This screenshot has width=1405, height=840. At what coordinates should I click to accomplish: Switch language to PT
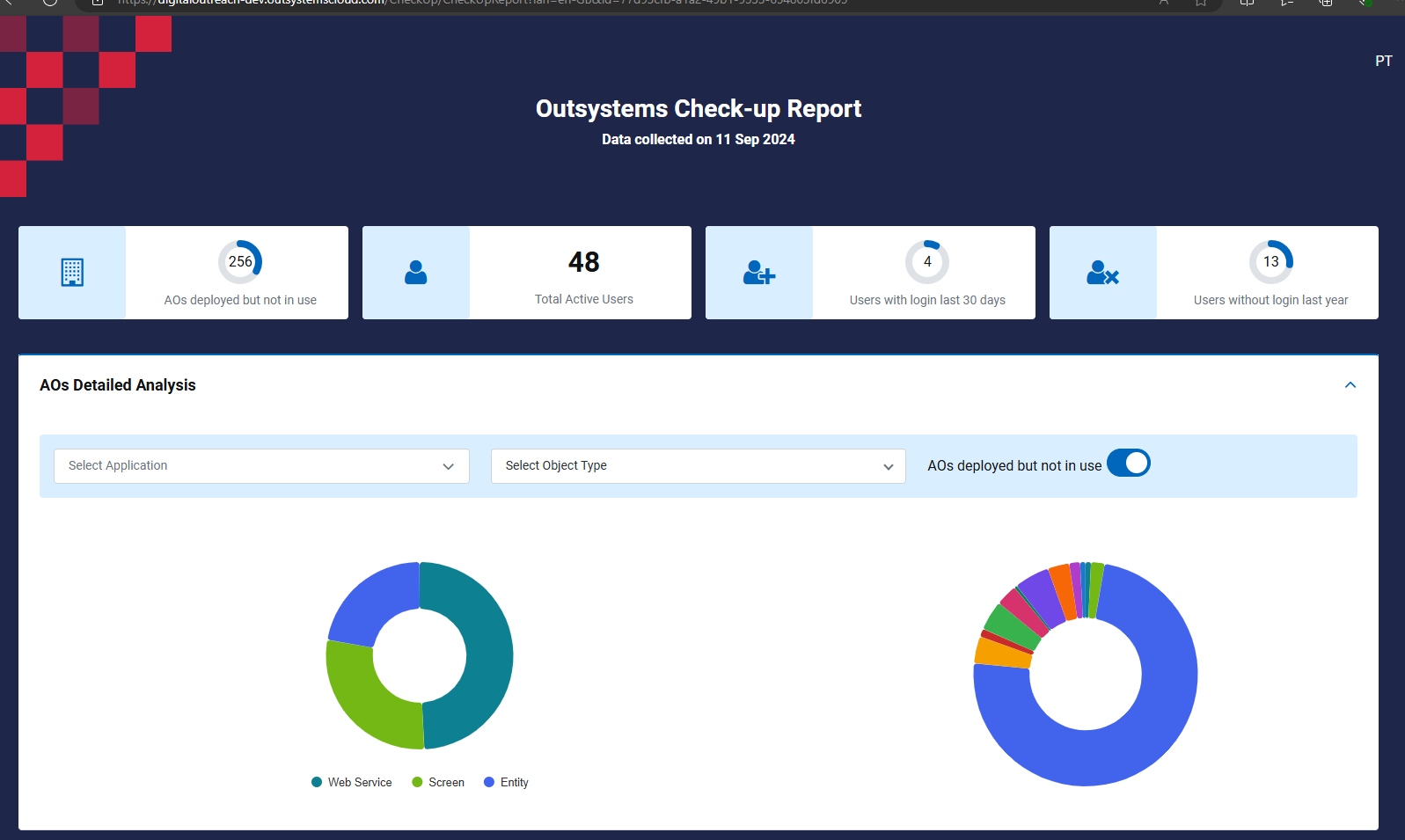coord(1384,61)
